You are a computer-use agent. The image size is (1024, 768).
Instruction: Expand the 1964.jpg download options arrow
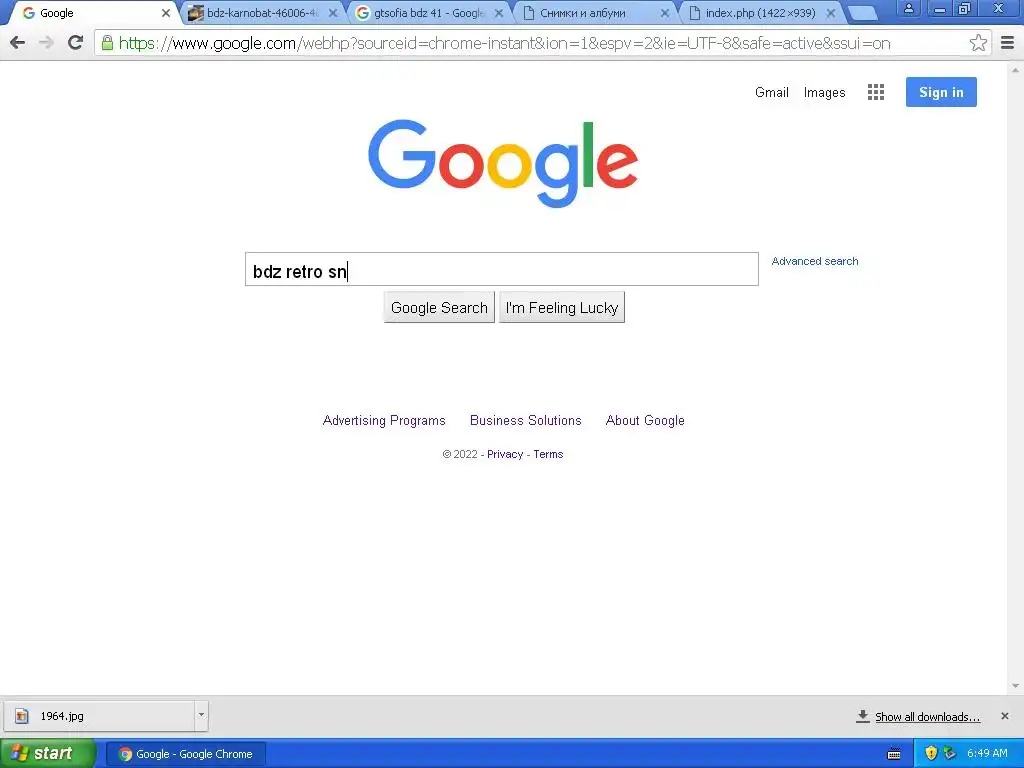[x=201, y=716]
